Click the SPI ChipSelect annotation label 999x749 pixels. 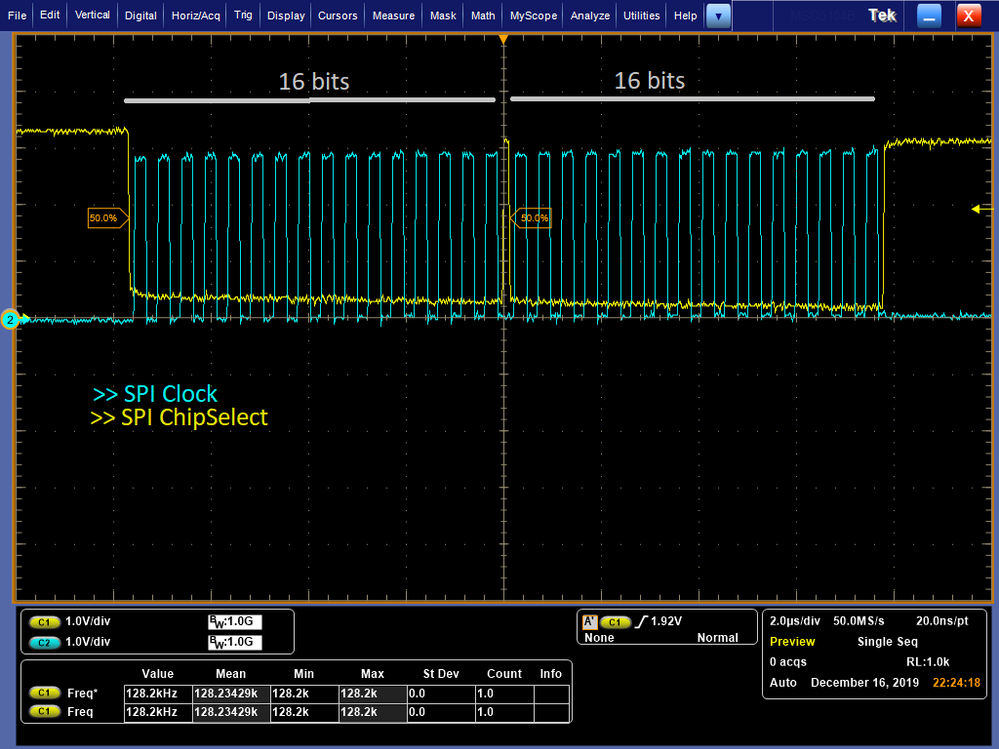click(179, 417)
